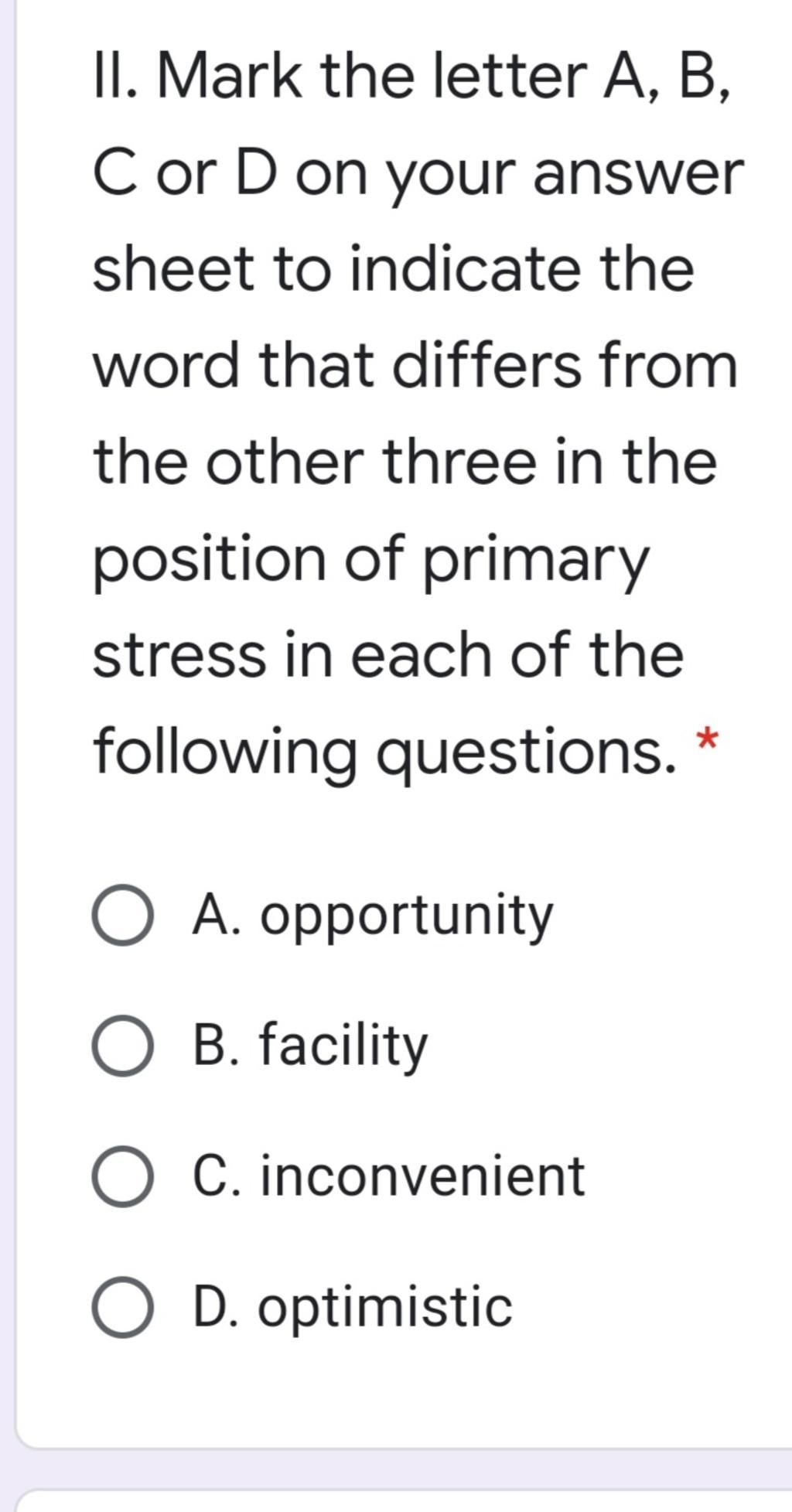Click the 'C. inconvenient' option label text
Image resolution: width=792 pixels, height=1512 pixels.
pos(389,1176)
